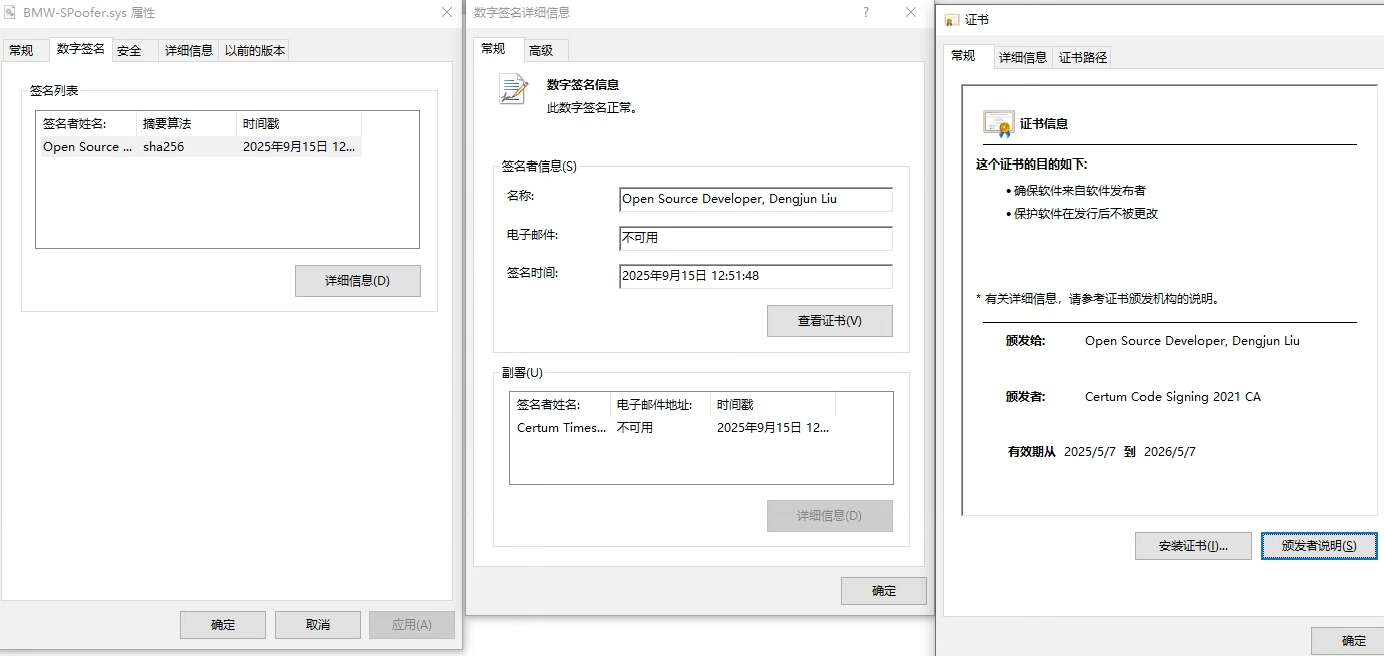Click 颁发给 value Open Source Developer, Dengjun Liu
The height and width of the screenshot is (656, 1384).
click(1192, 341)
